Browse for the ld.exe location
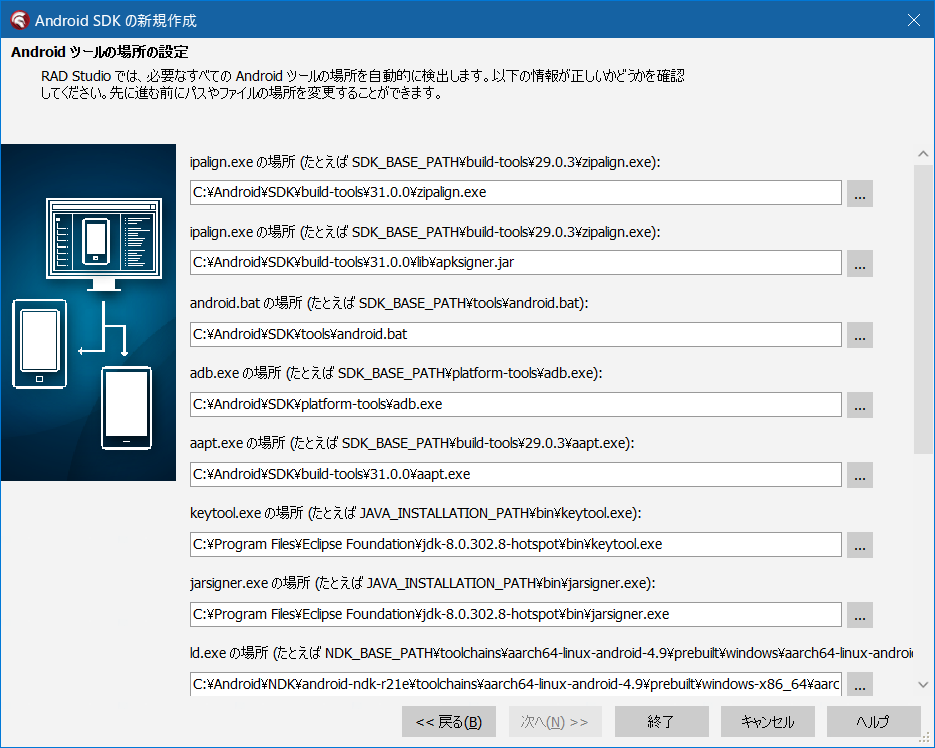The width and height of the screenshot is (935, 748). coord(859,684)
